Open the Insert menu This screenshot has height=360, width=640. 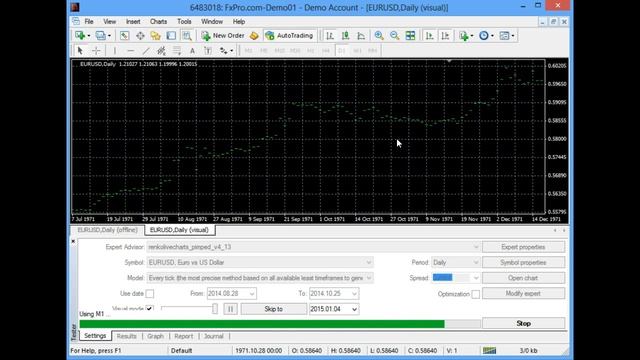(x=133, y=22)
